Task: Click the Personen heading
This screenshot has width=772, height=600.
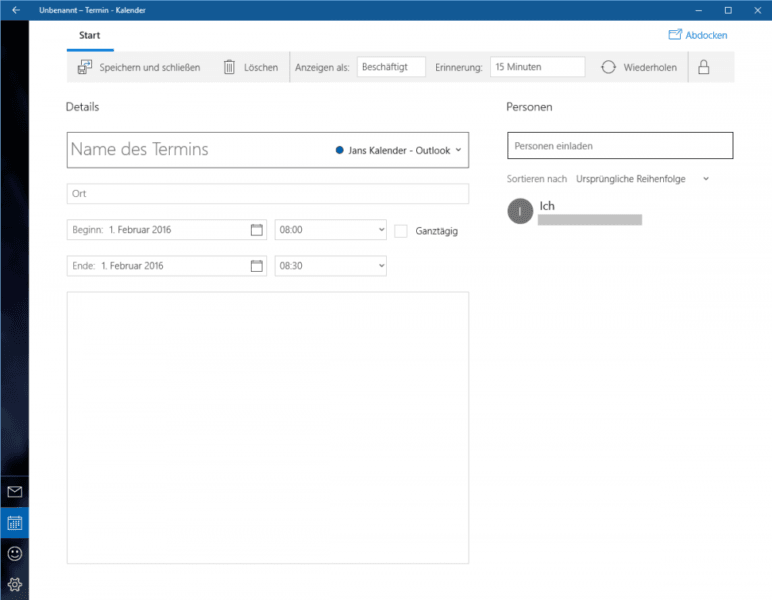Action: click(529, 107)
